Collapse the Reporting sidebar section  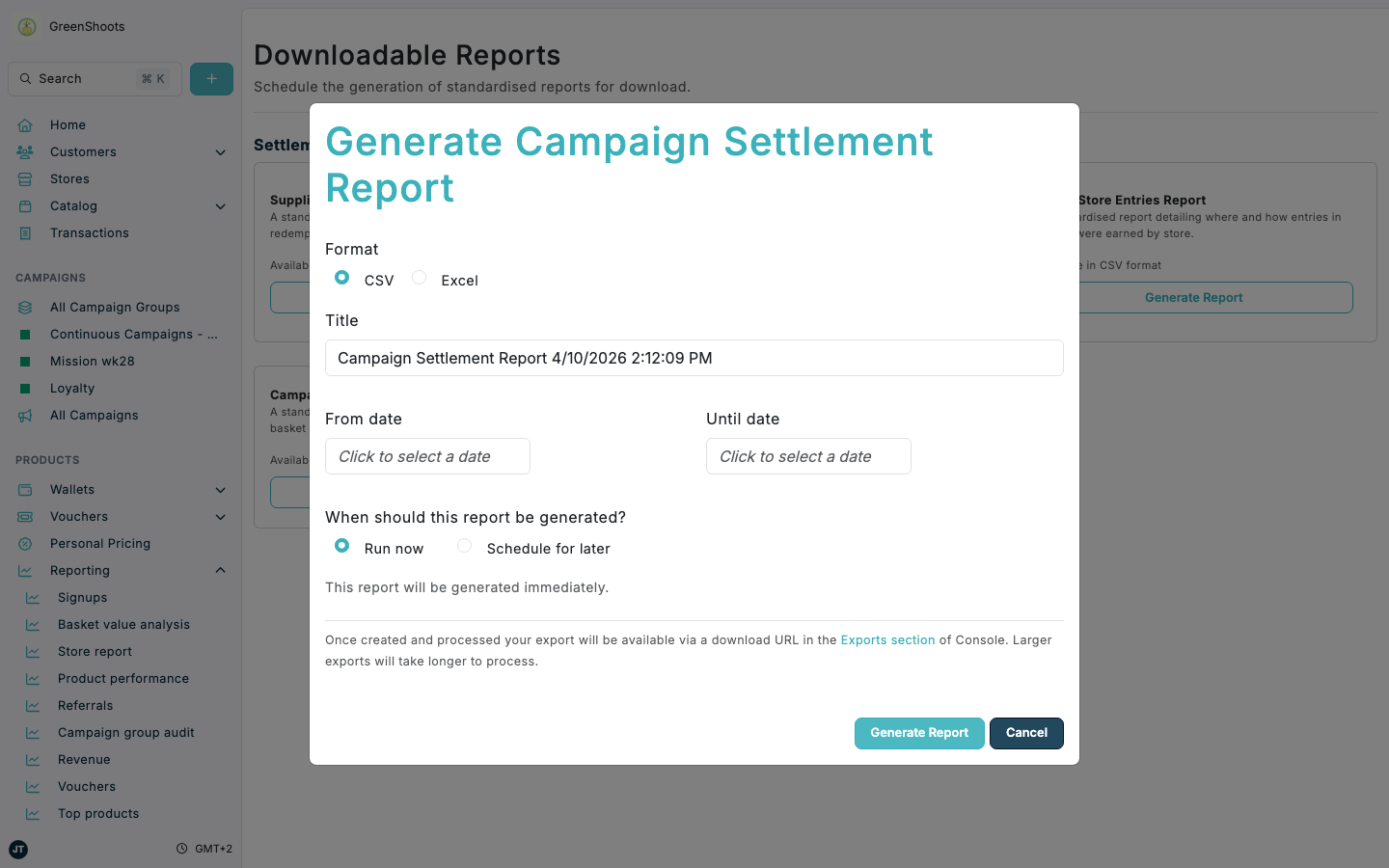point(221,570)
